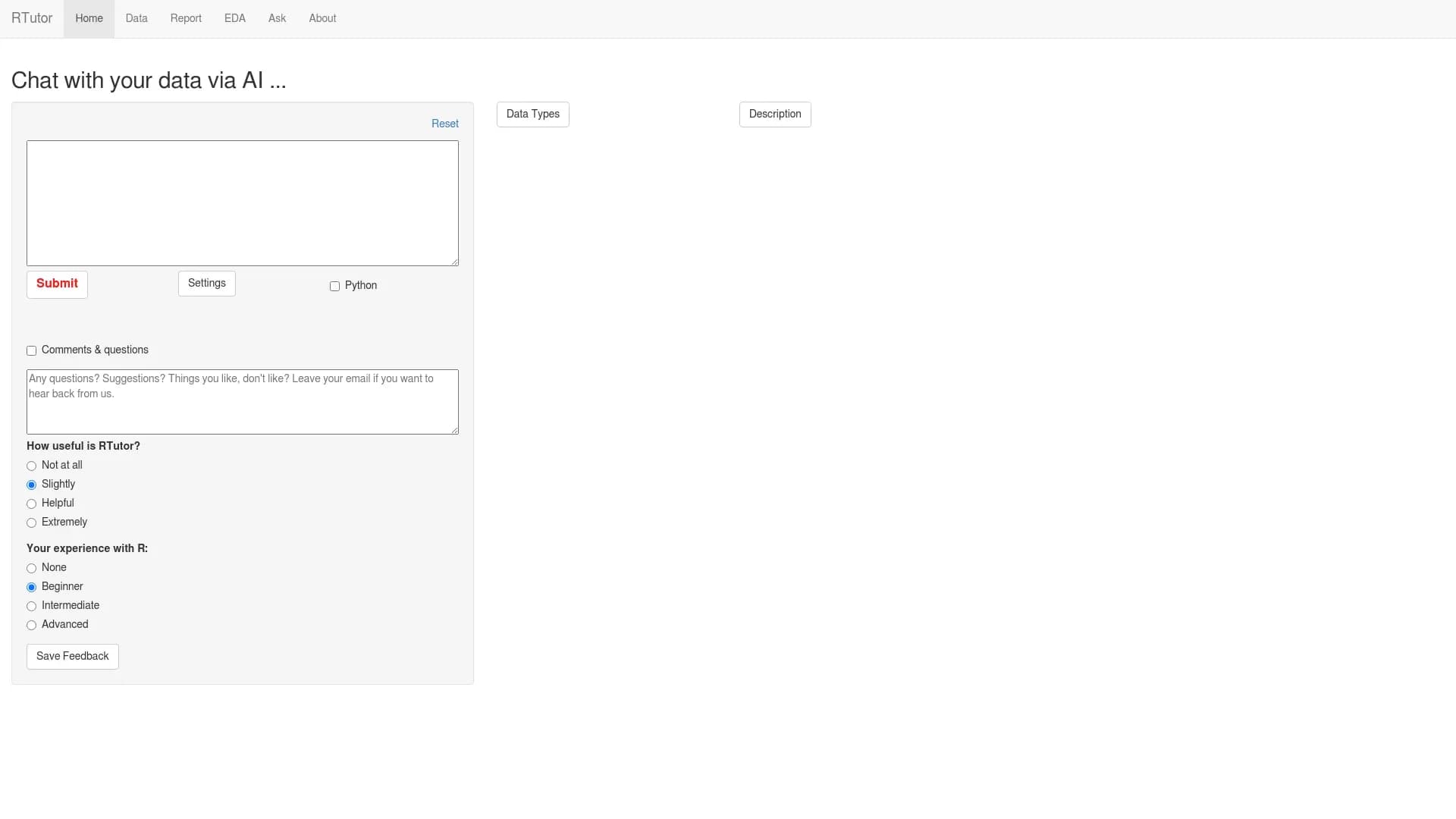
Task: Click the Data Types button
Action: pyautogui.click(x=533, y=115)
